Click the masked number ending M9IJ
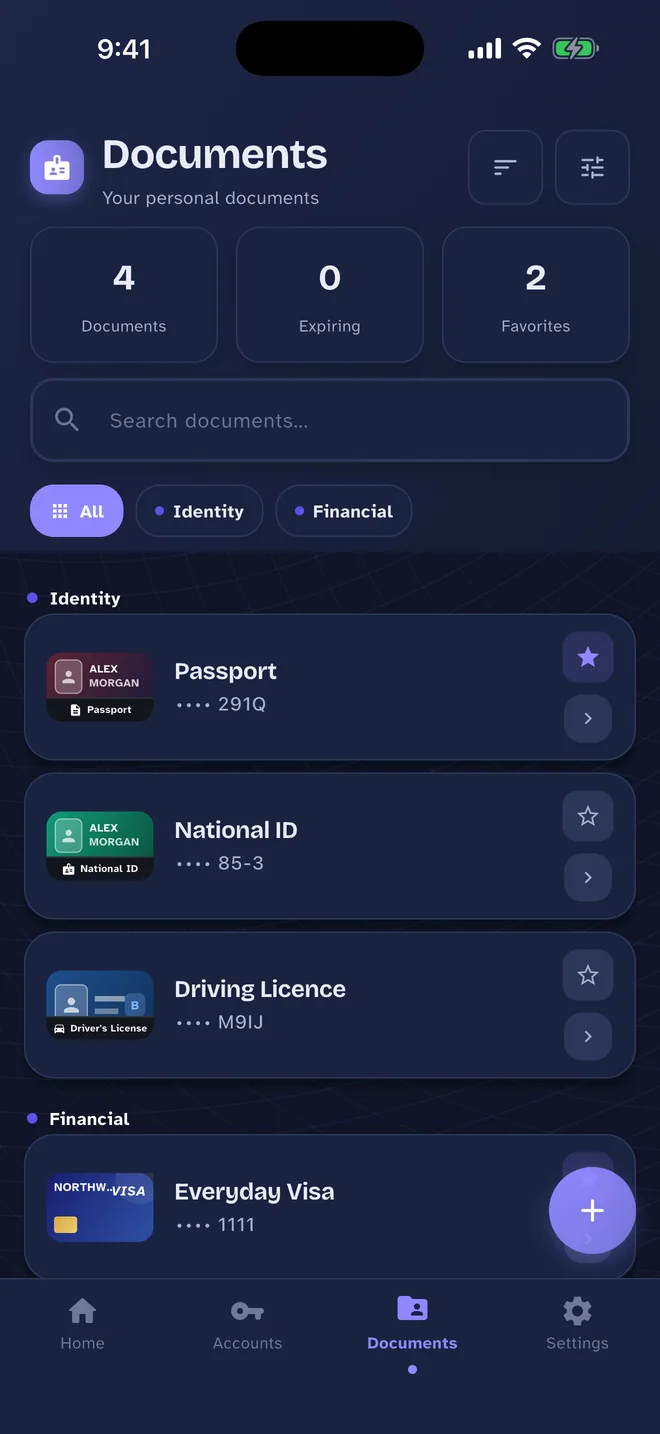Viewport: 660px width, 1434px height. click(x=220, y=1022)
